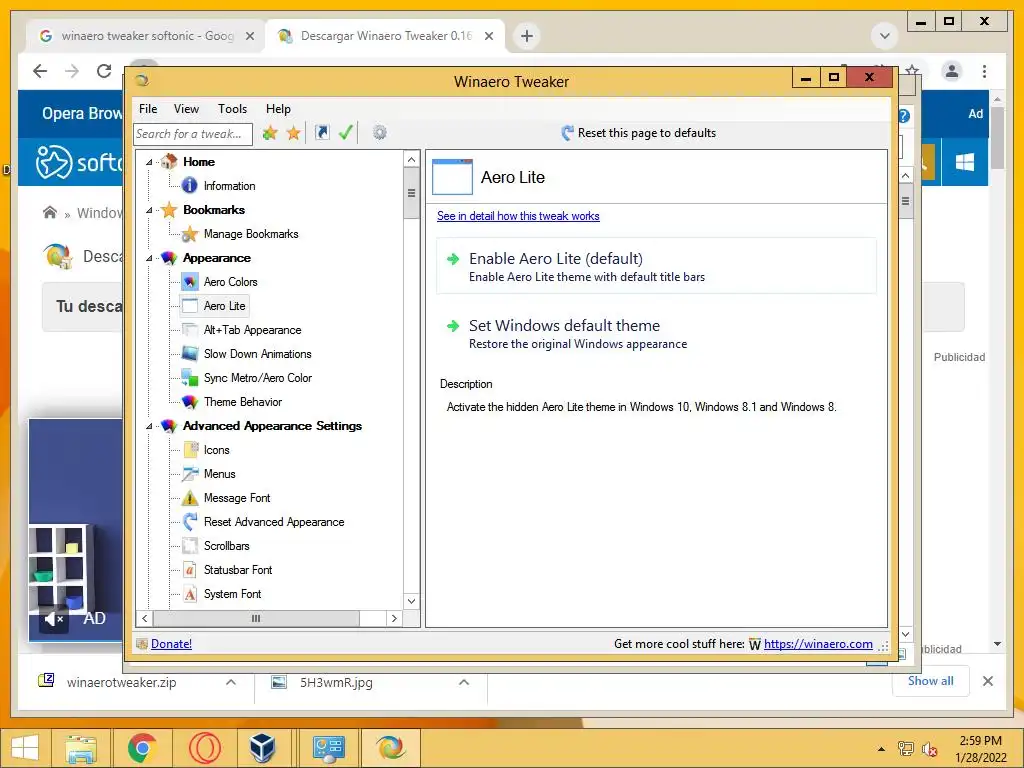Click the Reset this page icon

[x=567, y=133]
